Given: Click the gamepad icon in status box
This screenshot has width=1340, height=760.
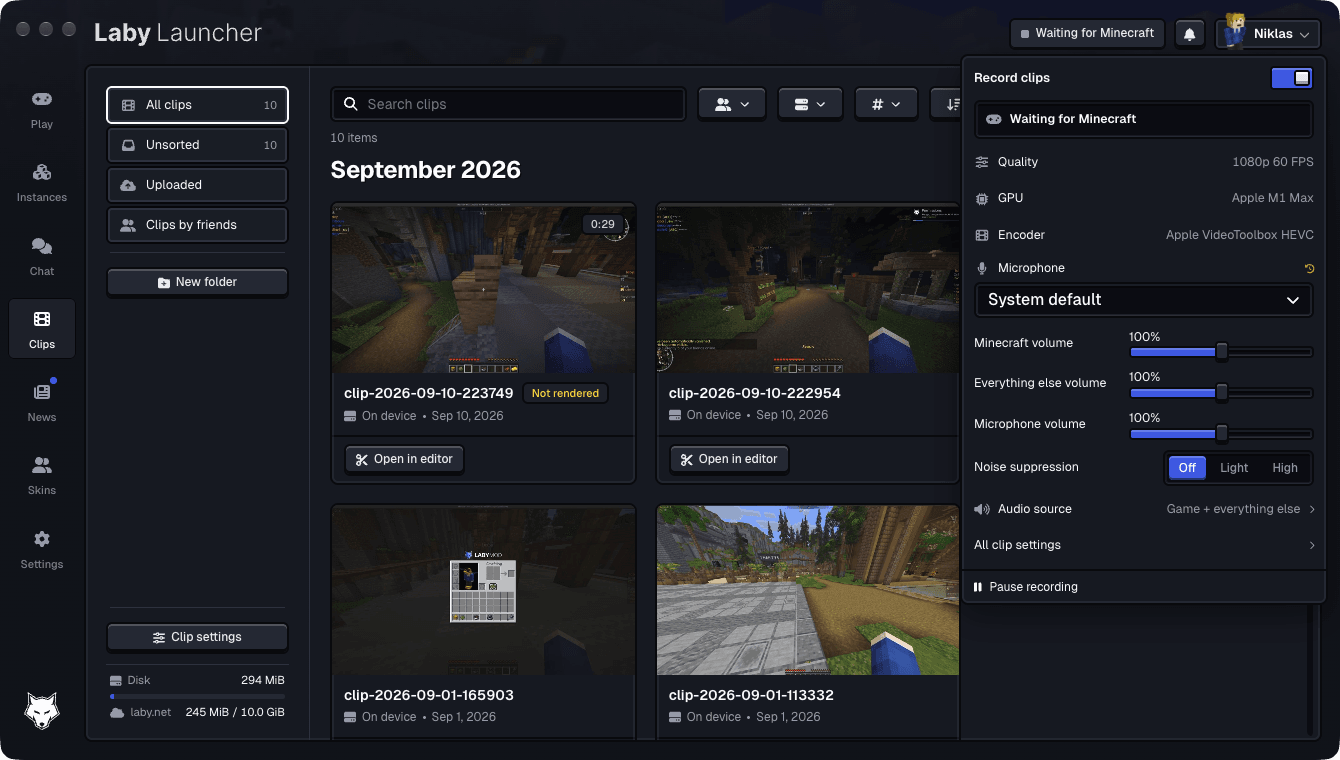Looking at the screenshot, I should (x=994, y=119).
